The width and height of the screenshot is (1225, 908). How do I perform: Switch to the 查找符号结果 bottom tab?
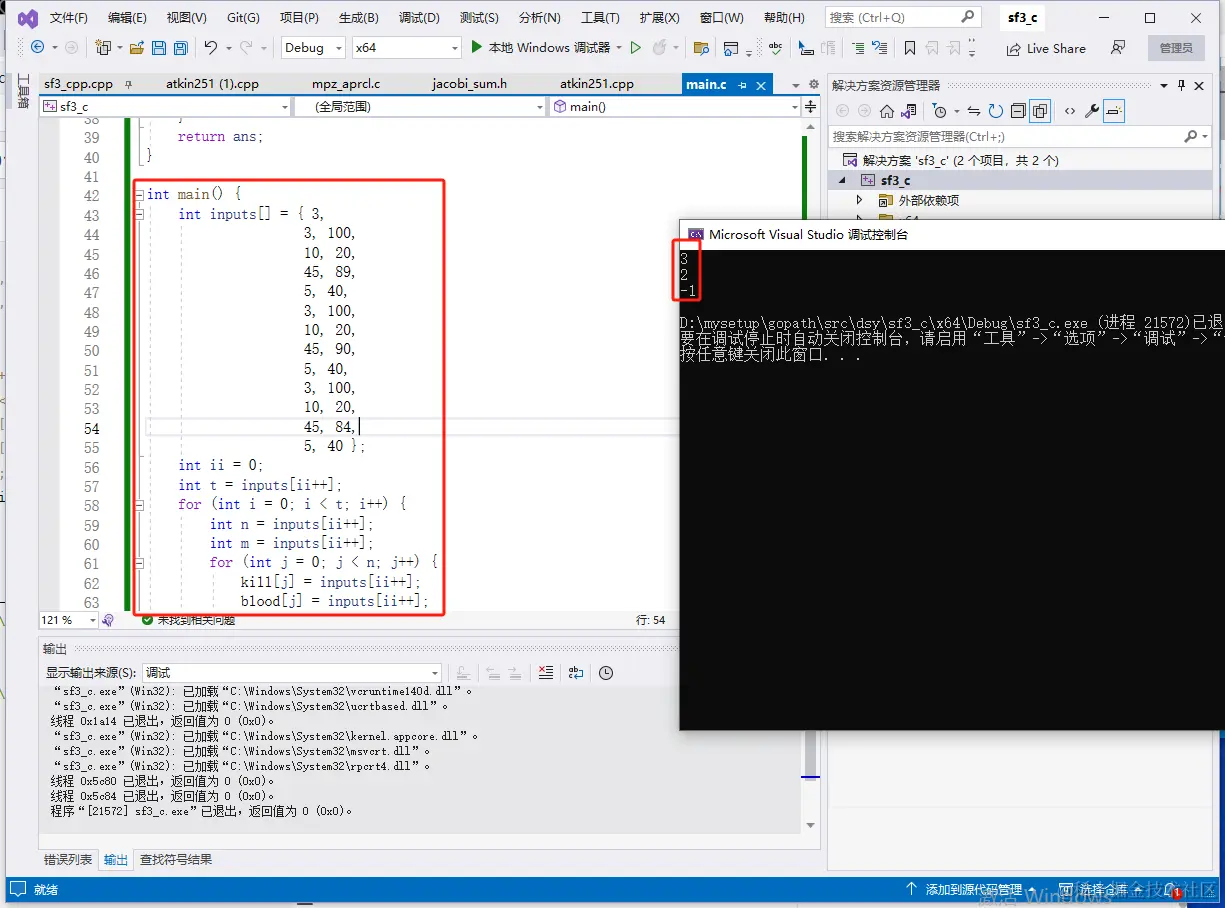click(175, 859)
